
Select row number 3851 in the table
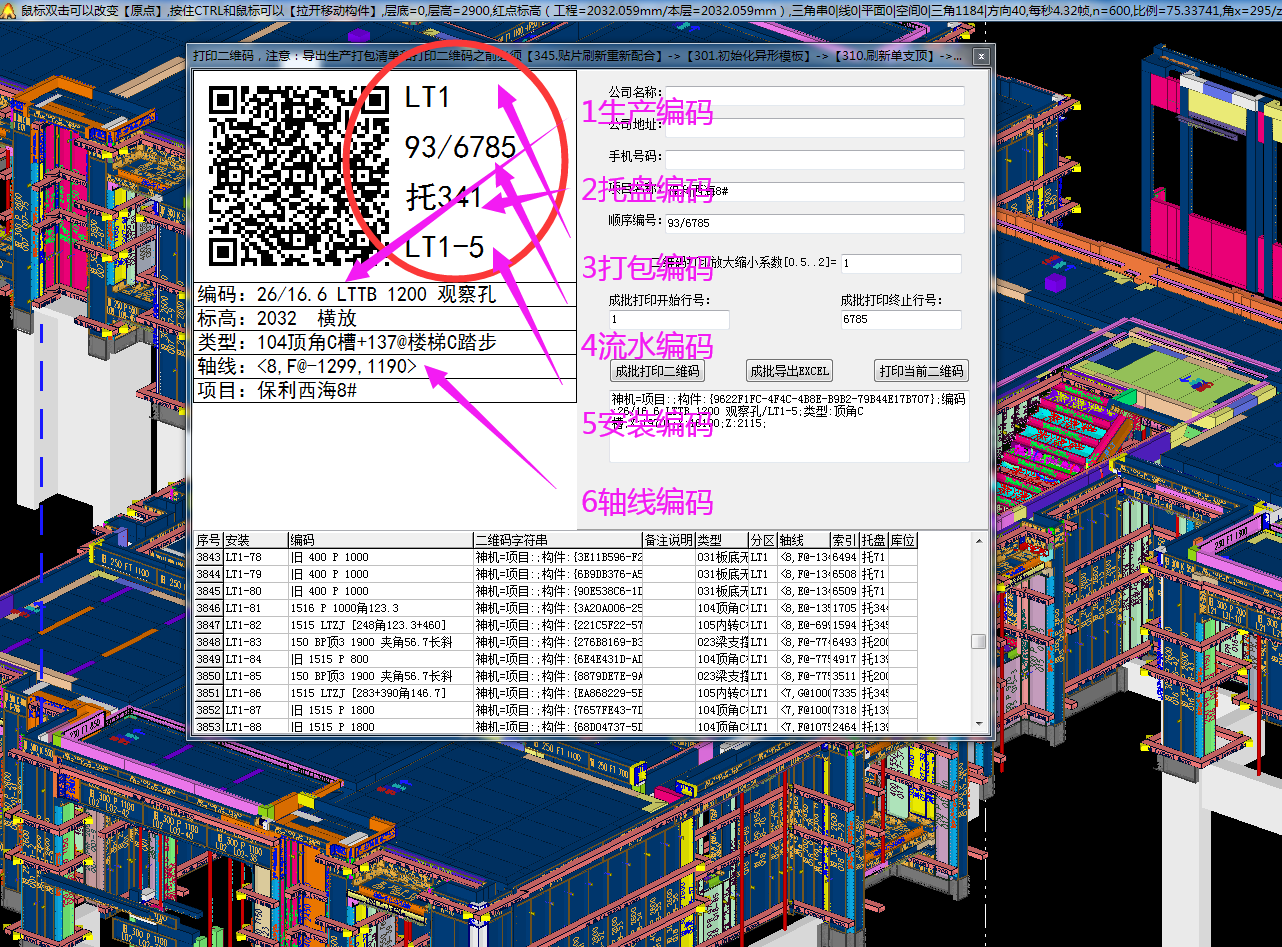[207, 693]
